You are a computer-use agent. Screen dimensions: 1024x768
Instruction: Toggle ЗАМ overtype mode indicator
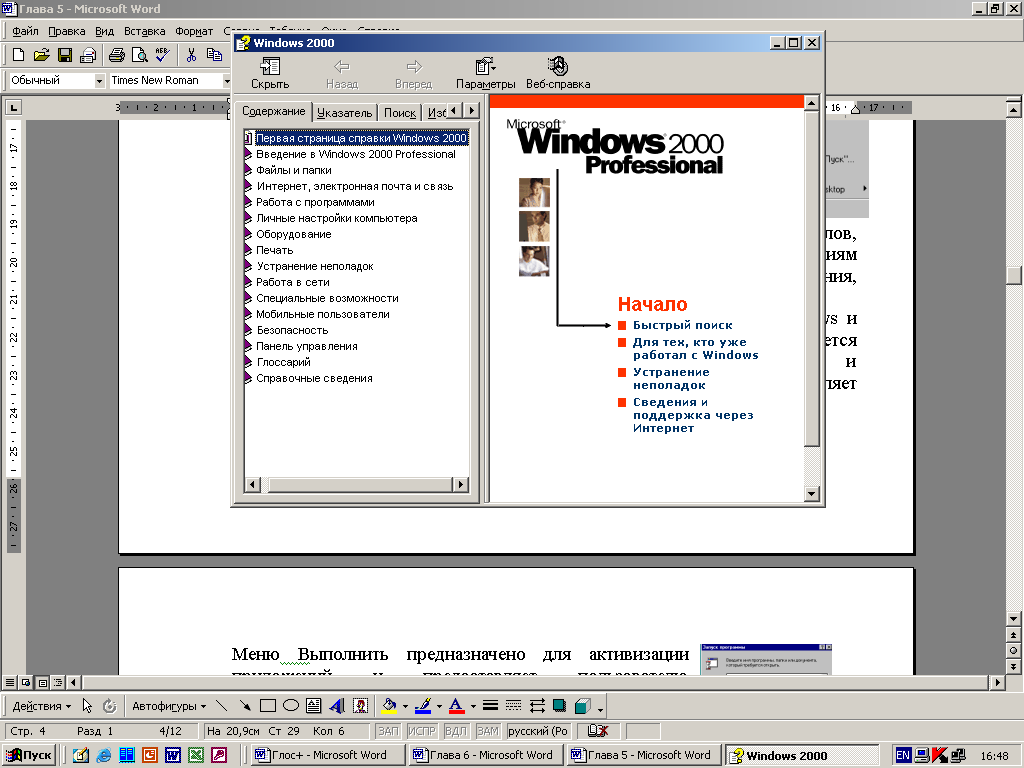point(488,731)
